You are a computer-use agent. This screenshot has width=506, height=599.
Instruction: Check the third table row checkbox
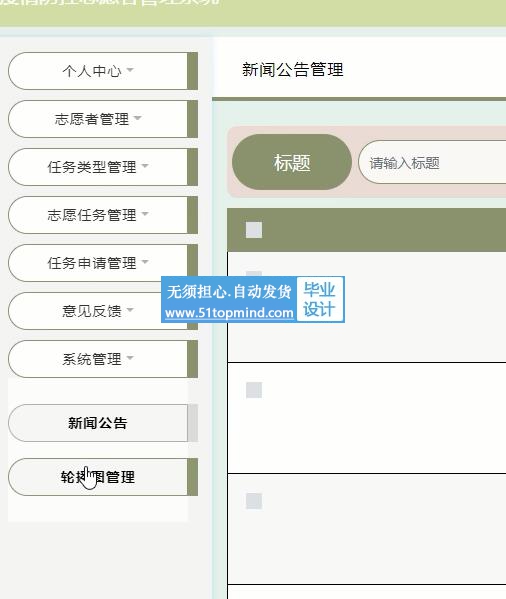click(254, 501)
